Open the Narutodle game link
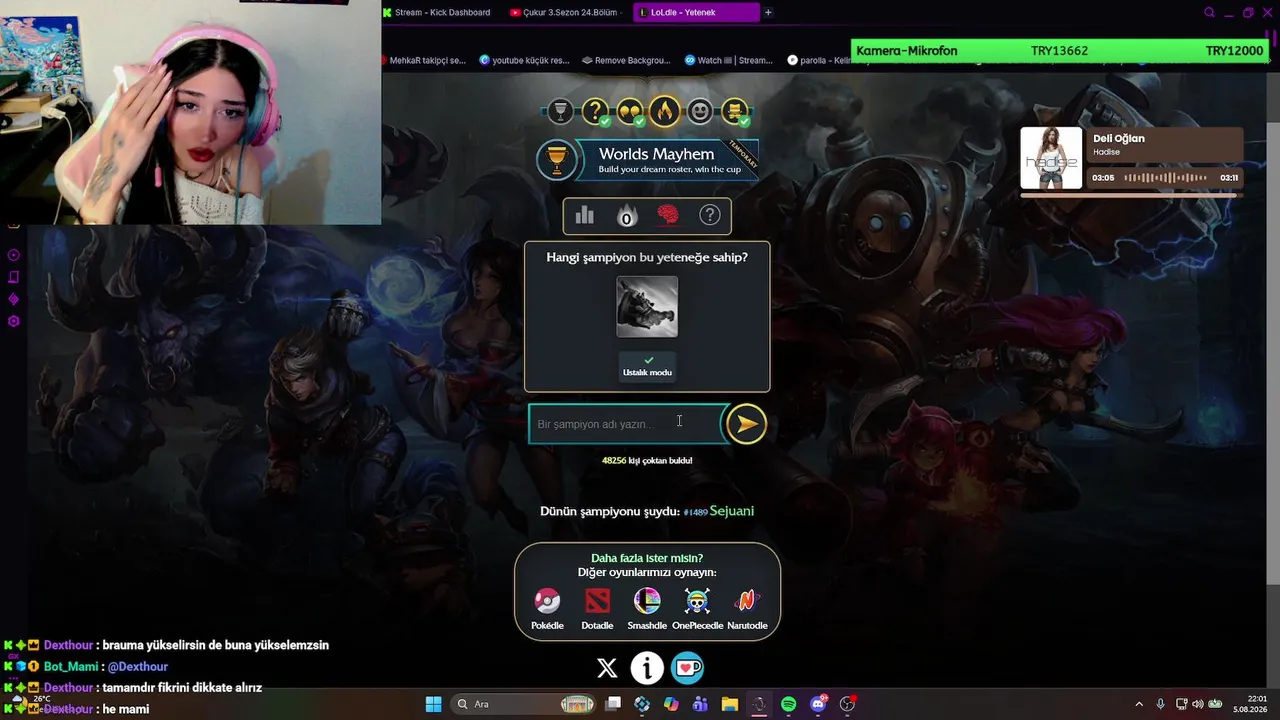 click(747, 608)
